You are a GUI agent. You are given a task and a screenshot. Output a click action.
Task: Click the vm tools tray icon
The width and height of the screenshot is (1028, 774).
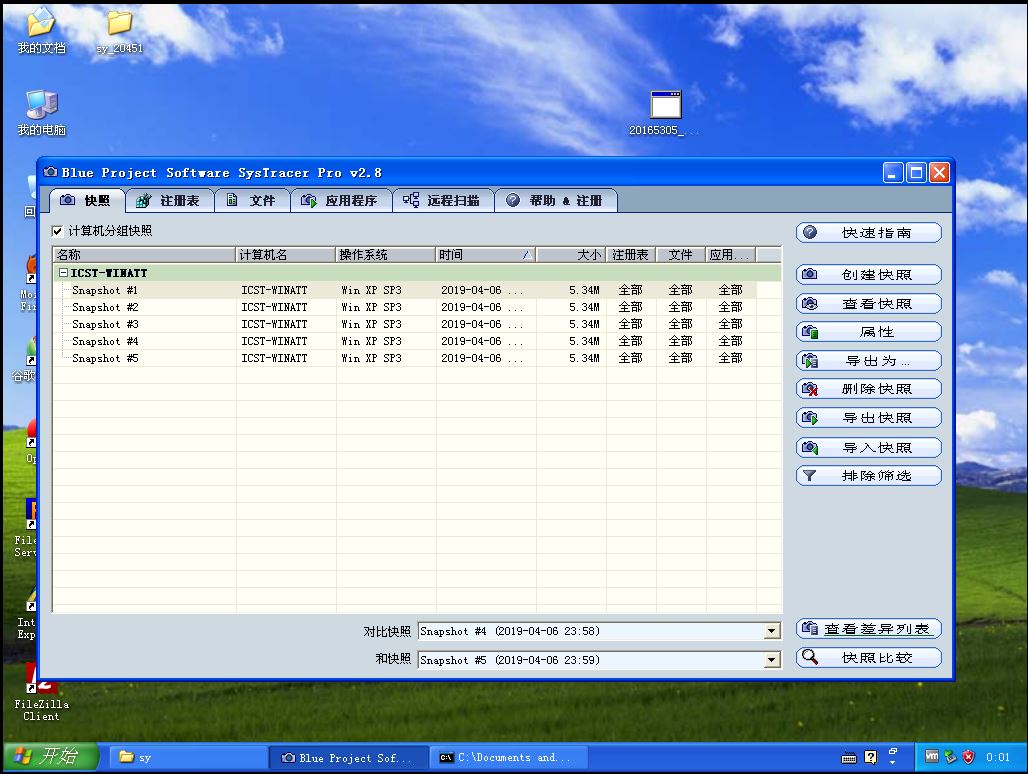point(932,756)
